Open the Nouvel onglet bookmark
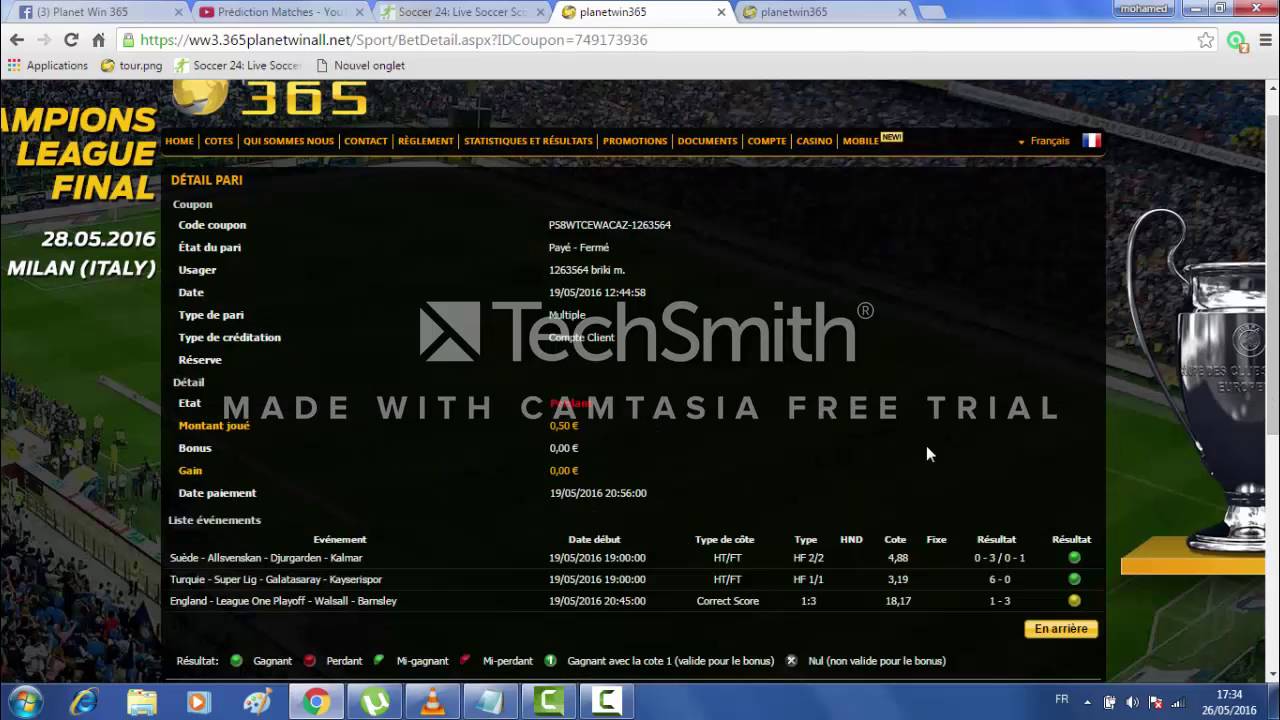Viewport: 1280px width, 720px height. point(360,65)
